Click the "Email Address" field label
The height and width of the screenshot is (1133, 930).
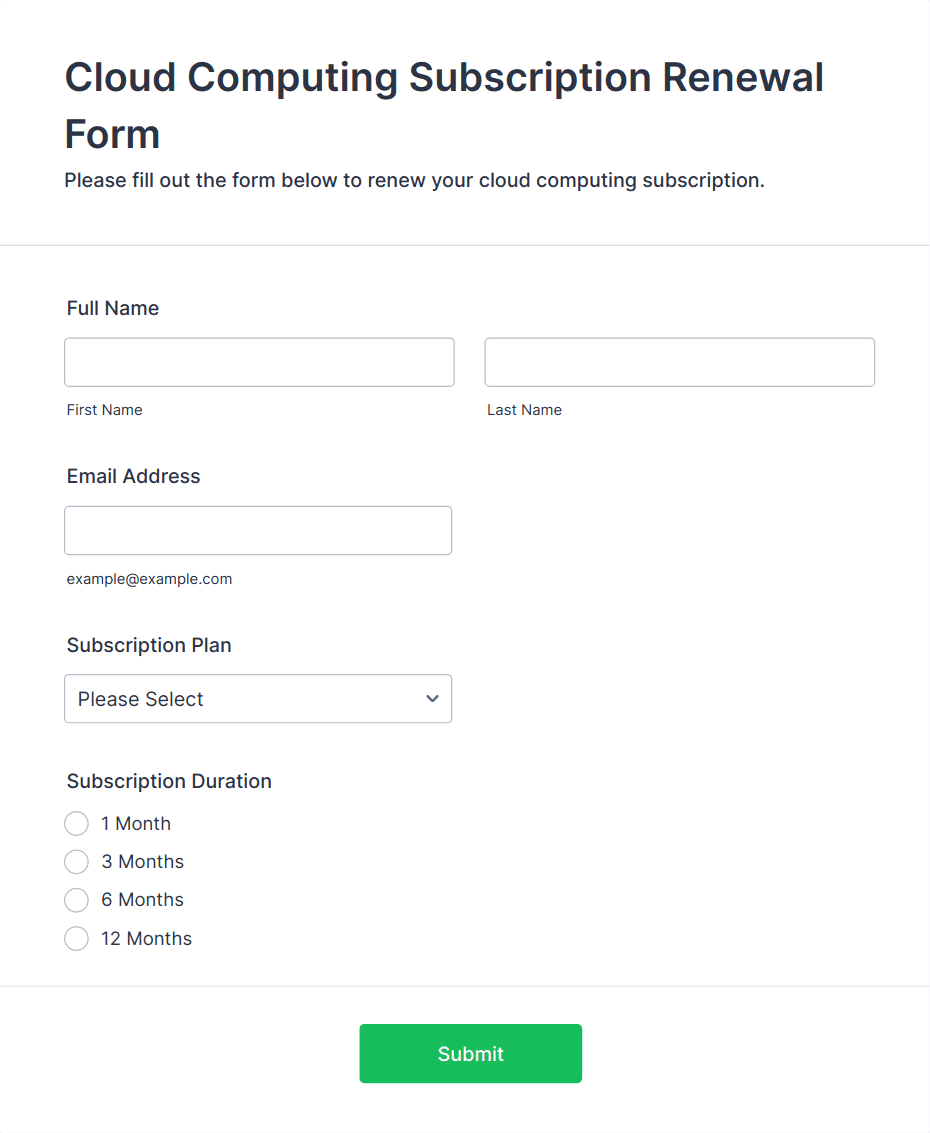[134, 476]
